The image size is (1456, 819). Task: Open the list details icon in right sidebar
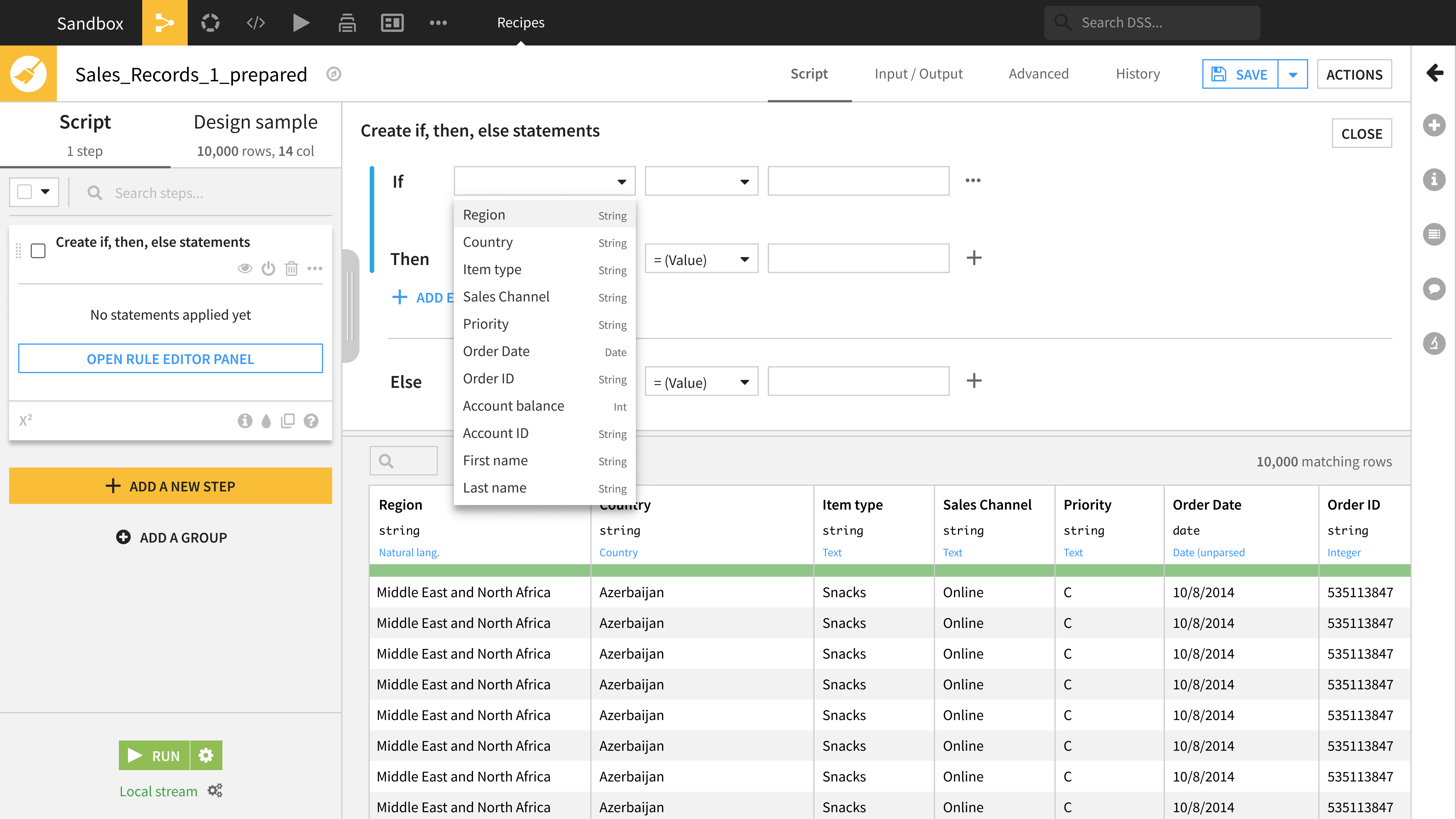point(1434,234)
